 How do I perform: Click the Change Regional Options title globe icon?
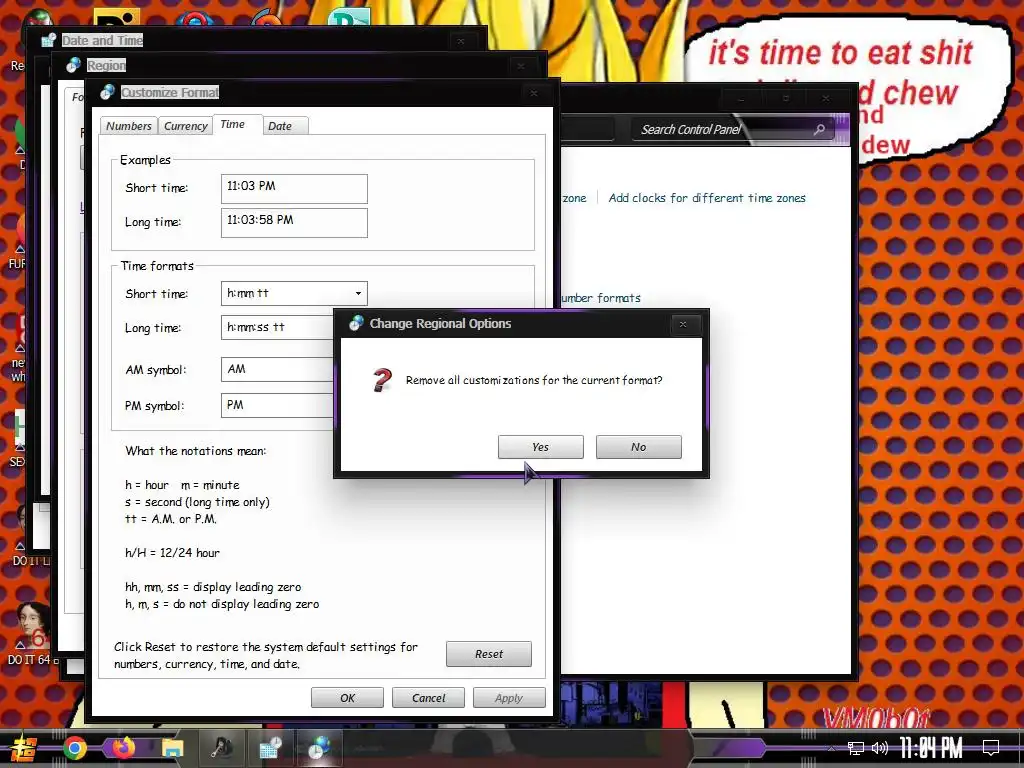(355, 323)
